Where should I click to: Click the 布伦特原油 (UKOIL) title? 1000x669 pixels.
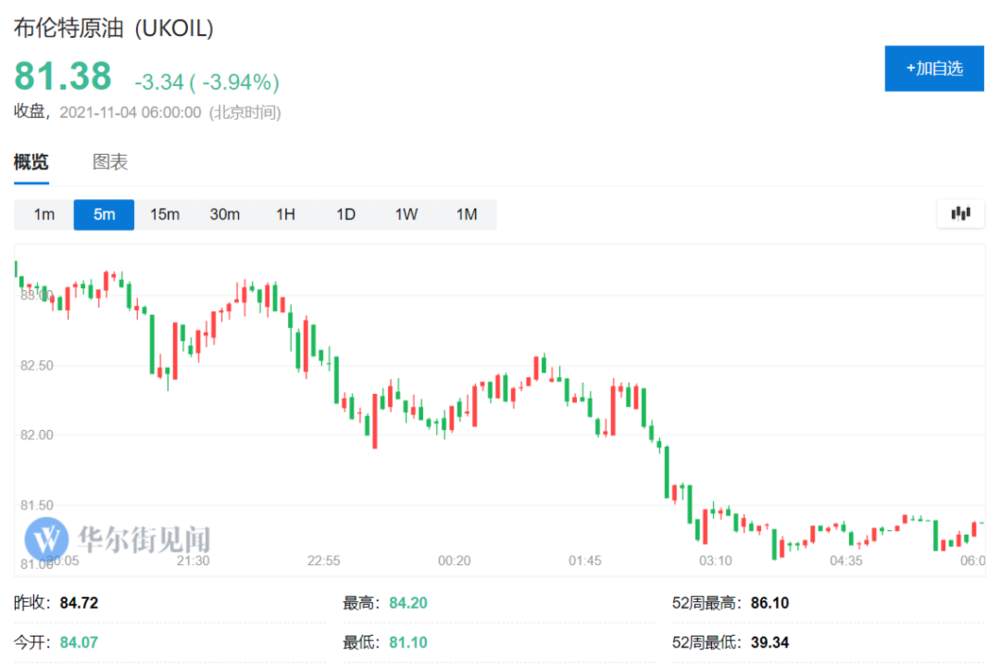point(114,28)
